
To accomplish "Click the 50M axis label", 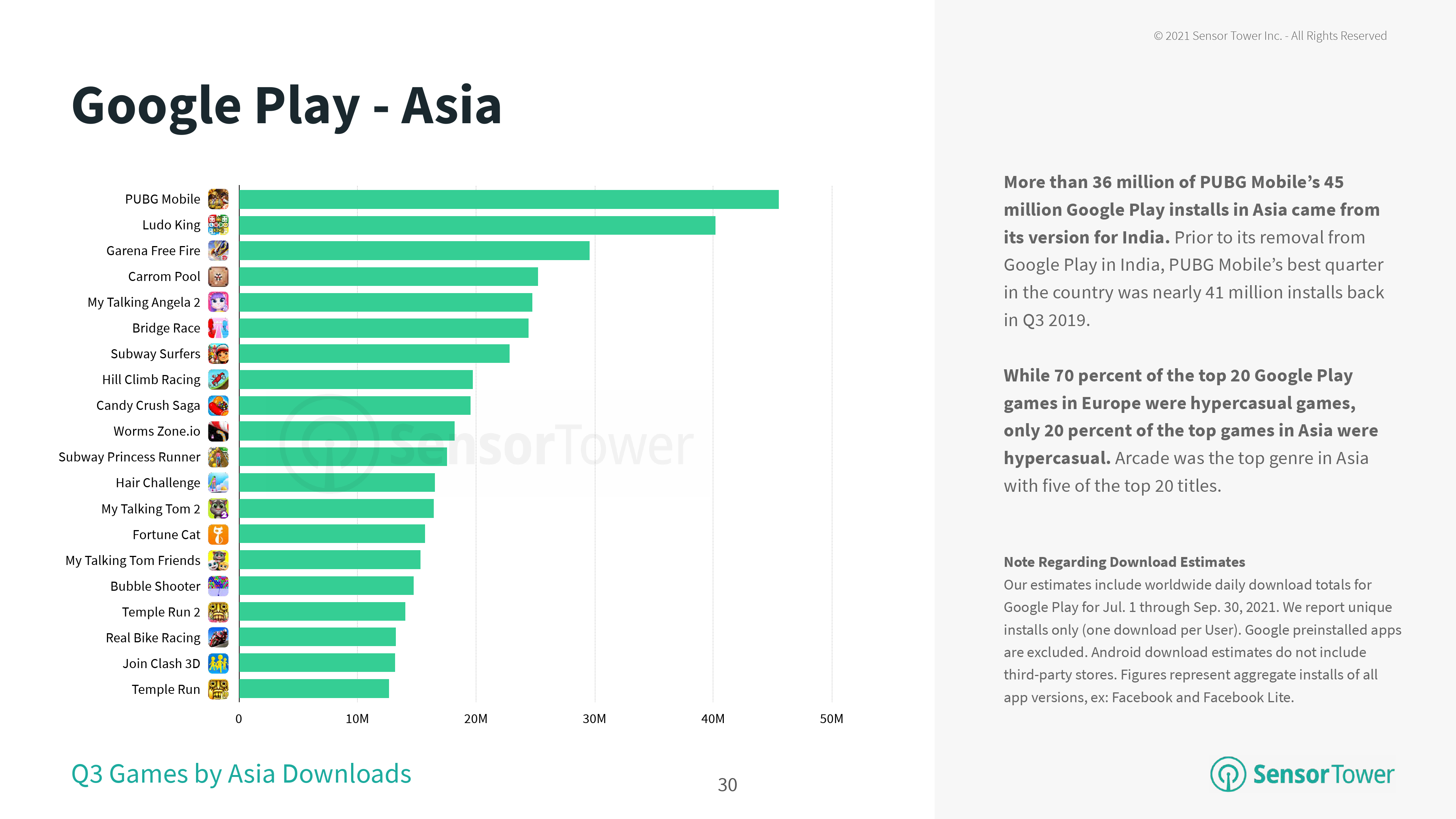I will tap(832, 719).
